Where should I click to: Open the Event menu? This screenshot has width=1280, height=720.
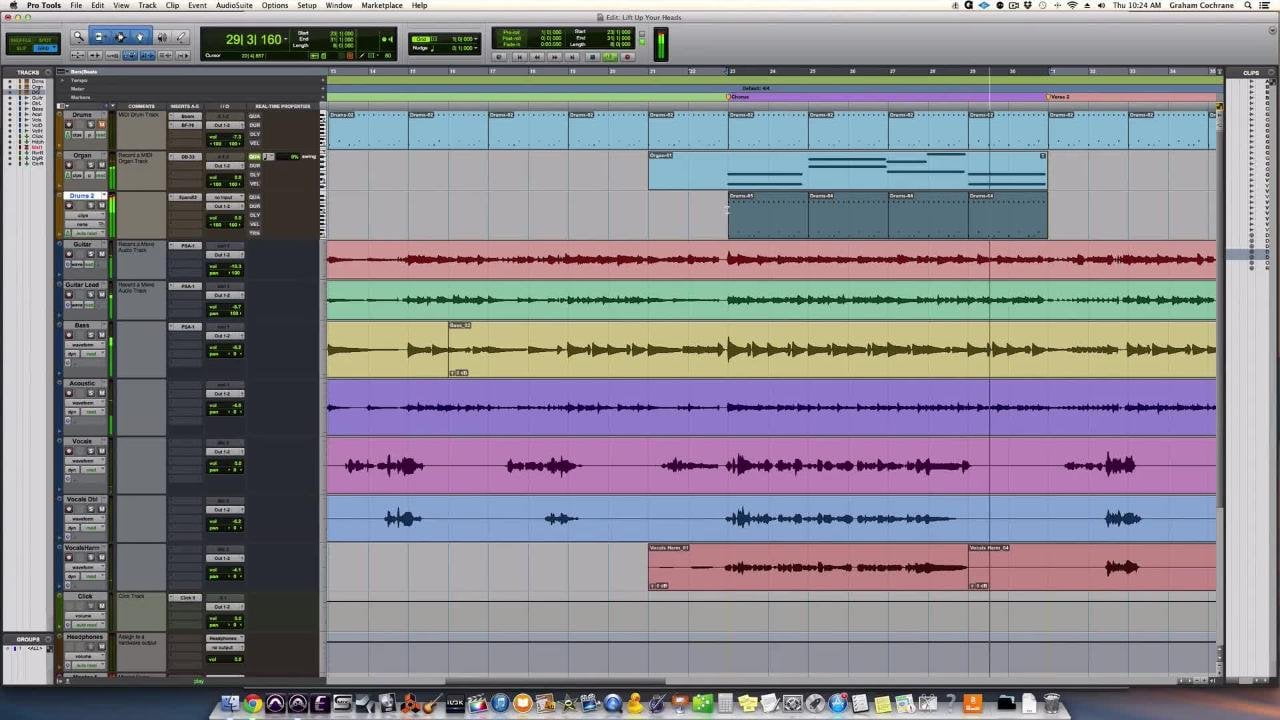click(x=198, y=5)
